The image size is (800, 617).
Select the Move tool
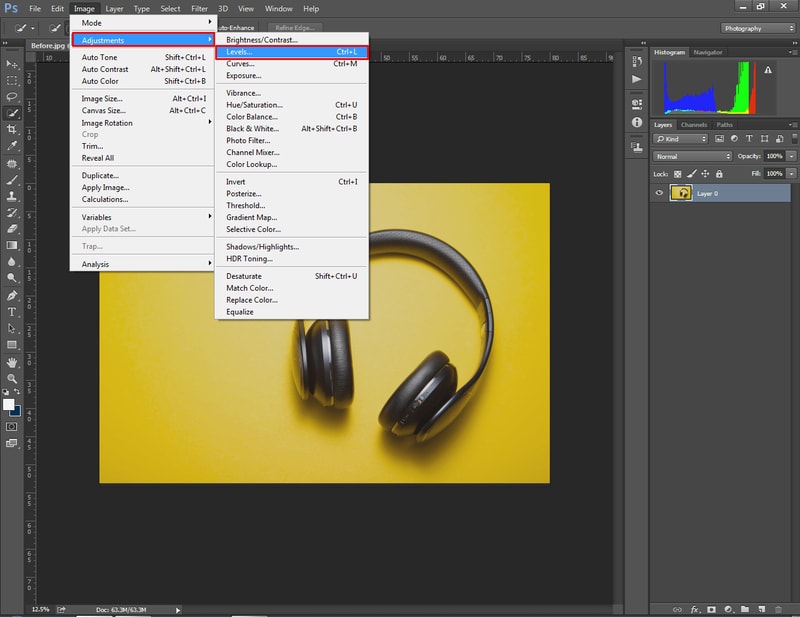tap(11, 64)
